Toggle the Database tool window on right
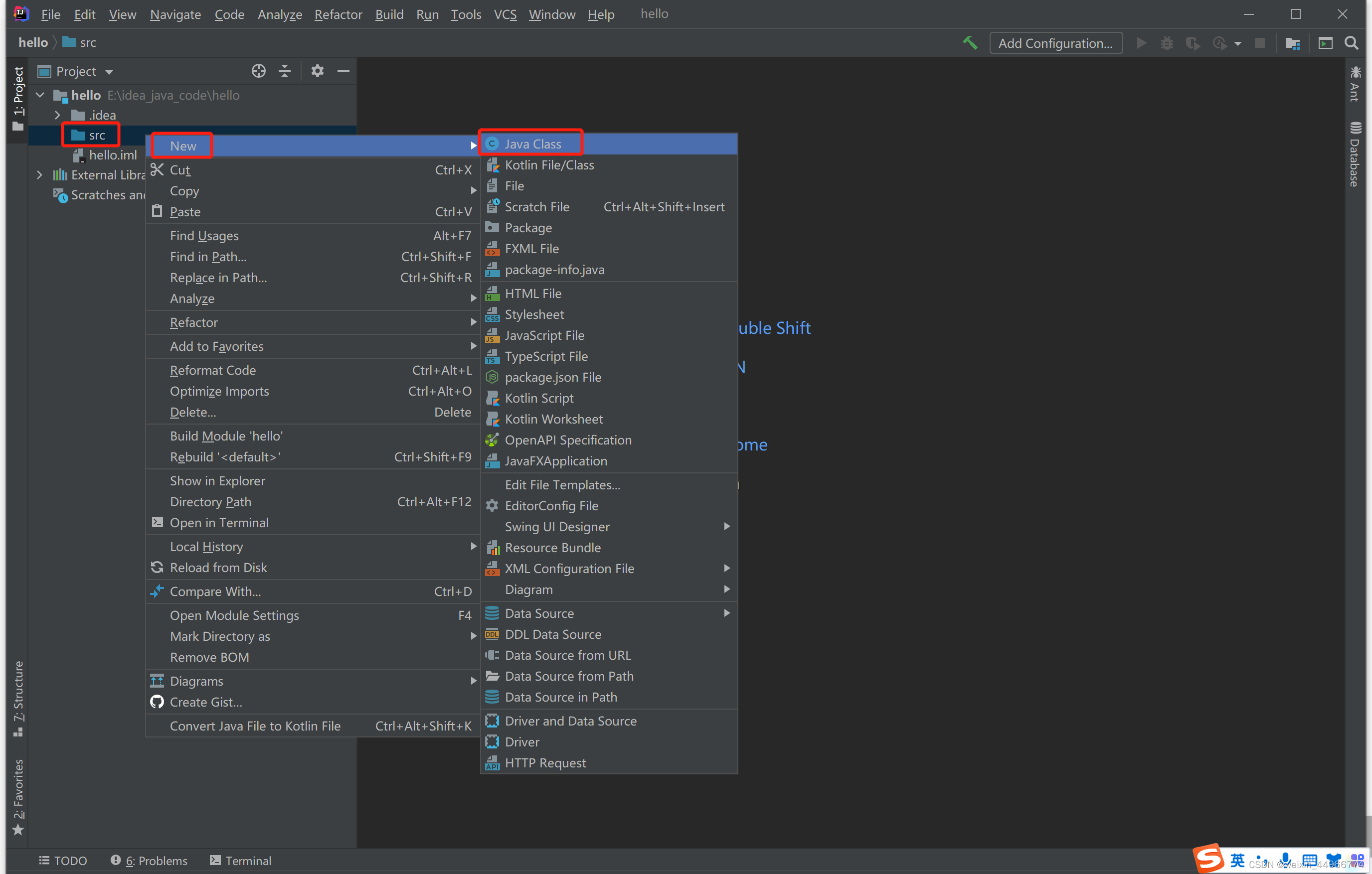This screenshot has height=874, width=1372. (x=1355, y=154)
